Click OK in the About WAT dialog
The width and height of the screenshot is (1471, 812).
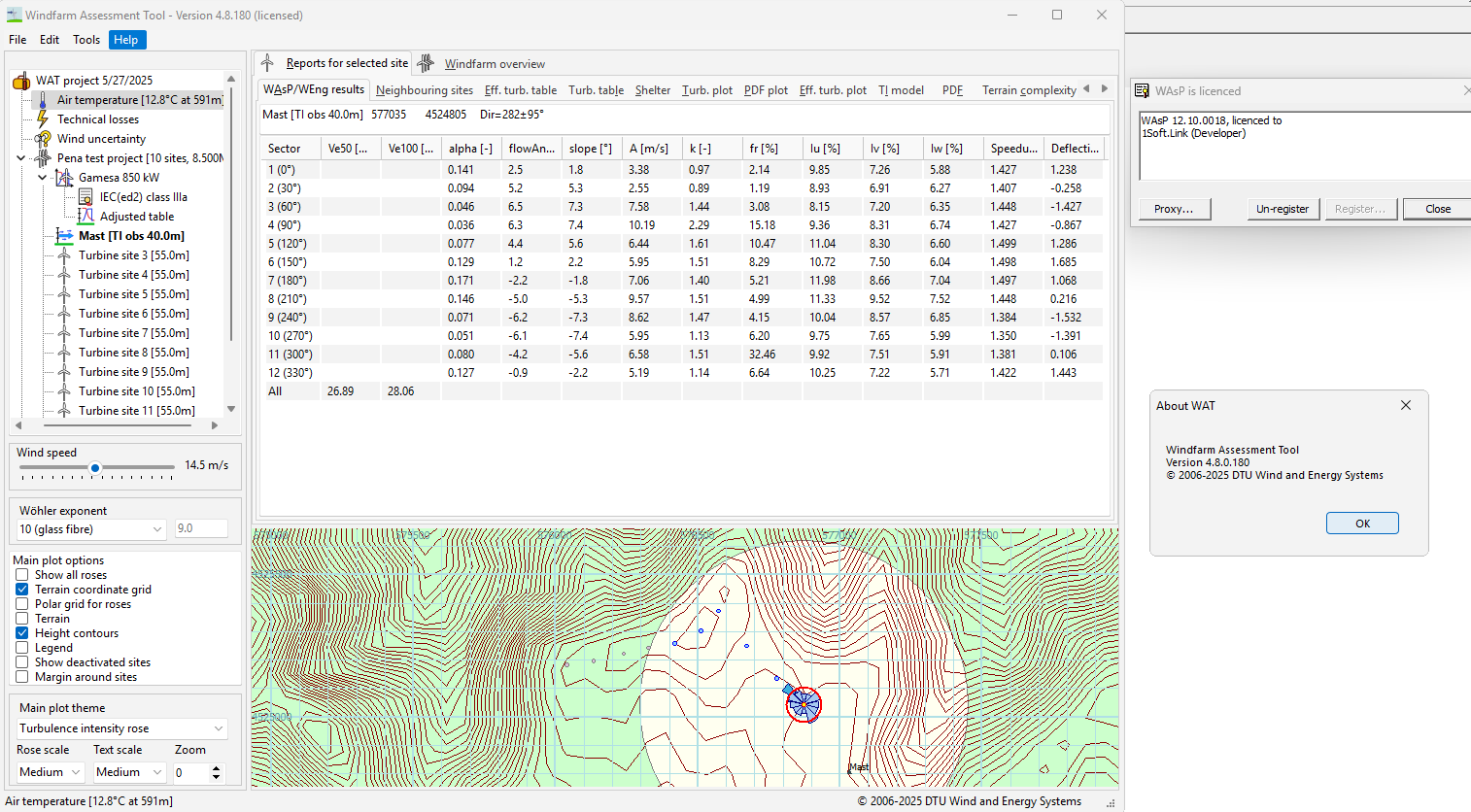click(1362, 524)
